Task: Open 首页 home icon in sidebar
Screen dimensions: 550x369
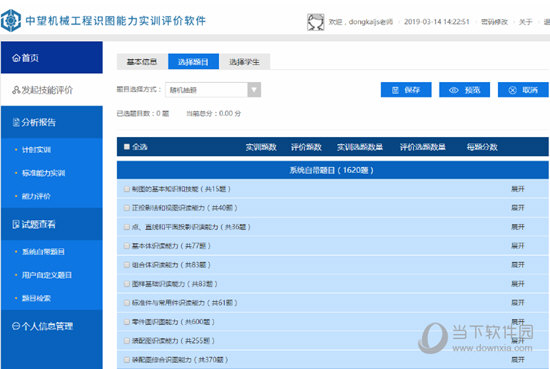Action: pos(16,58)
